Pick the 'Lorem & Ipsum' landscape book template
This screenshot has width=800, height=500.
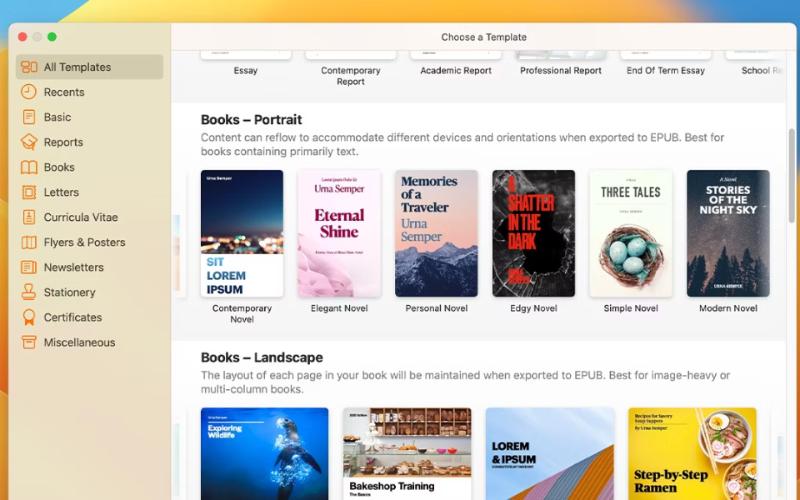pos(550,454)
